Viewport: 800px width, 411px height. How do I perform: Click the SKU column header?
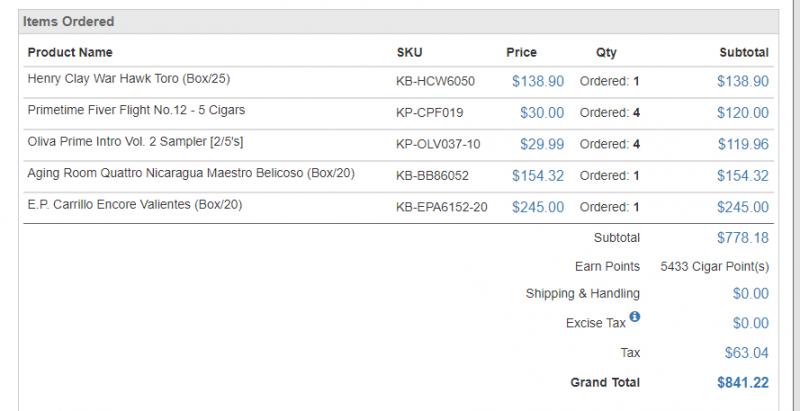410,53
